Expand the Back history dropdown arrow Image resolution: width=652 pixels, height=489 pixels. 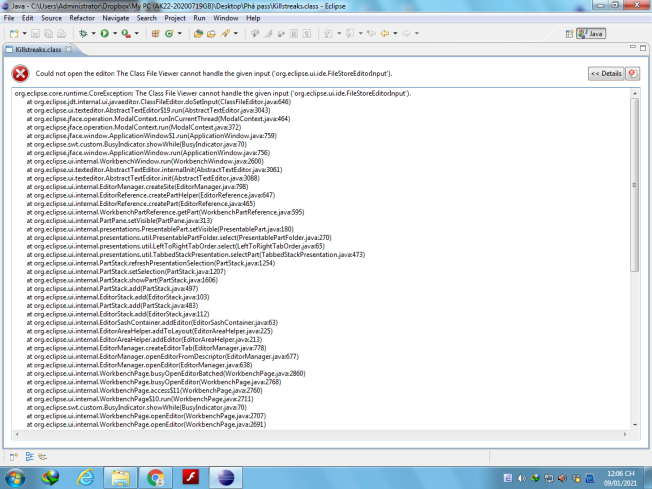click(x=395, y=33)
